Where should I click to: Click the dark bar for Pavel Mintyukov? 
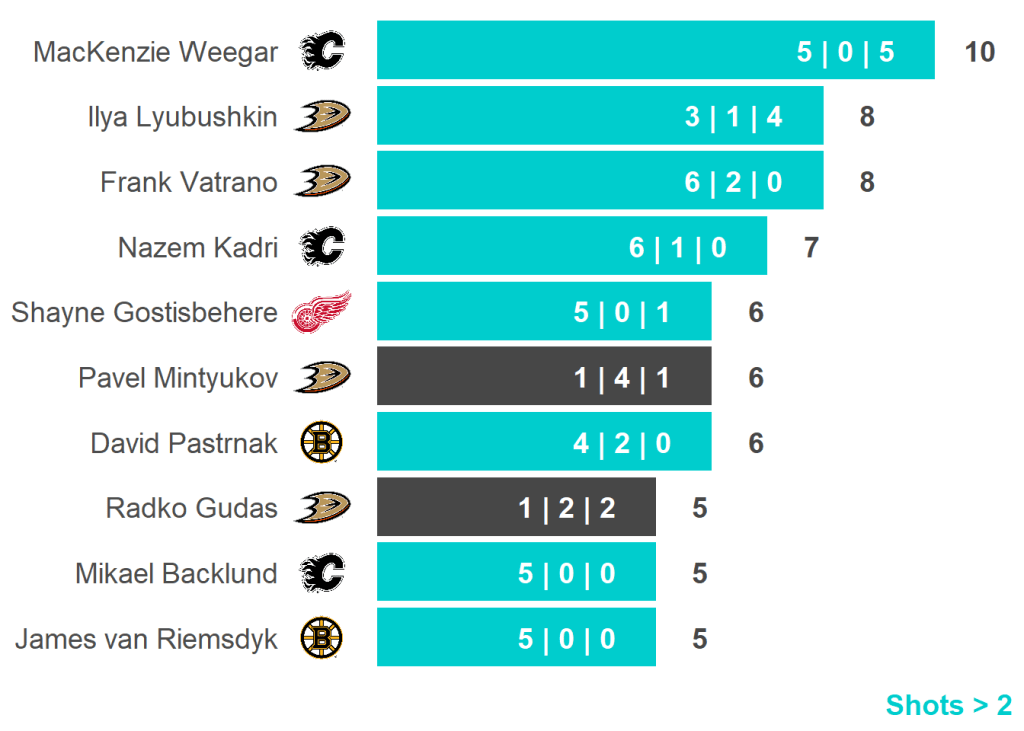click(x=544, y=377)
